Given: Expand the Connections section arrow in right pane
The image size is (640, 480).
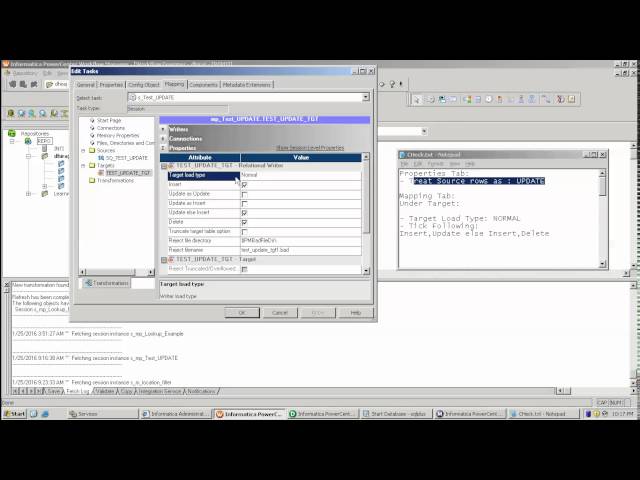Looking at the screenshot, I should 163,139.
